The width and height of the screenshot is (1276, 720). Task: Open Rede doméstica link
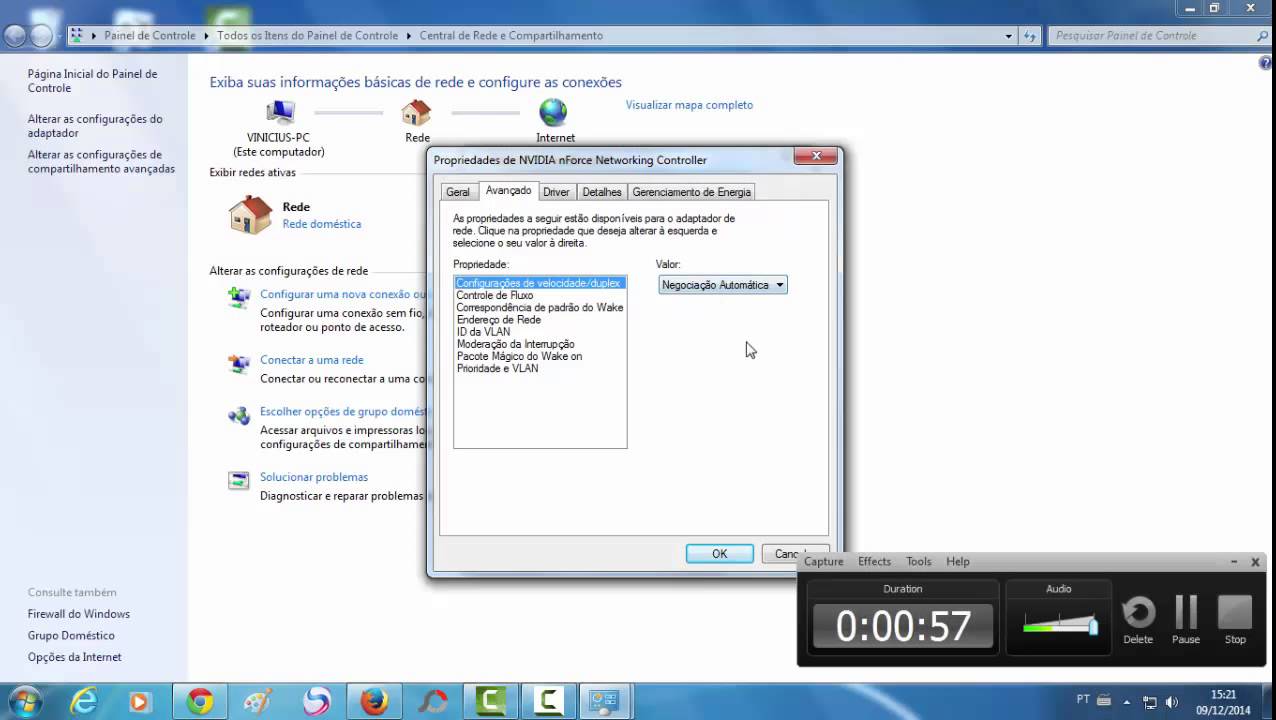pyautogui.click(x=322, y=224)
